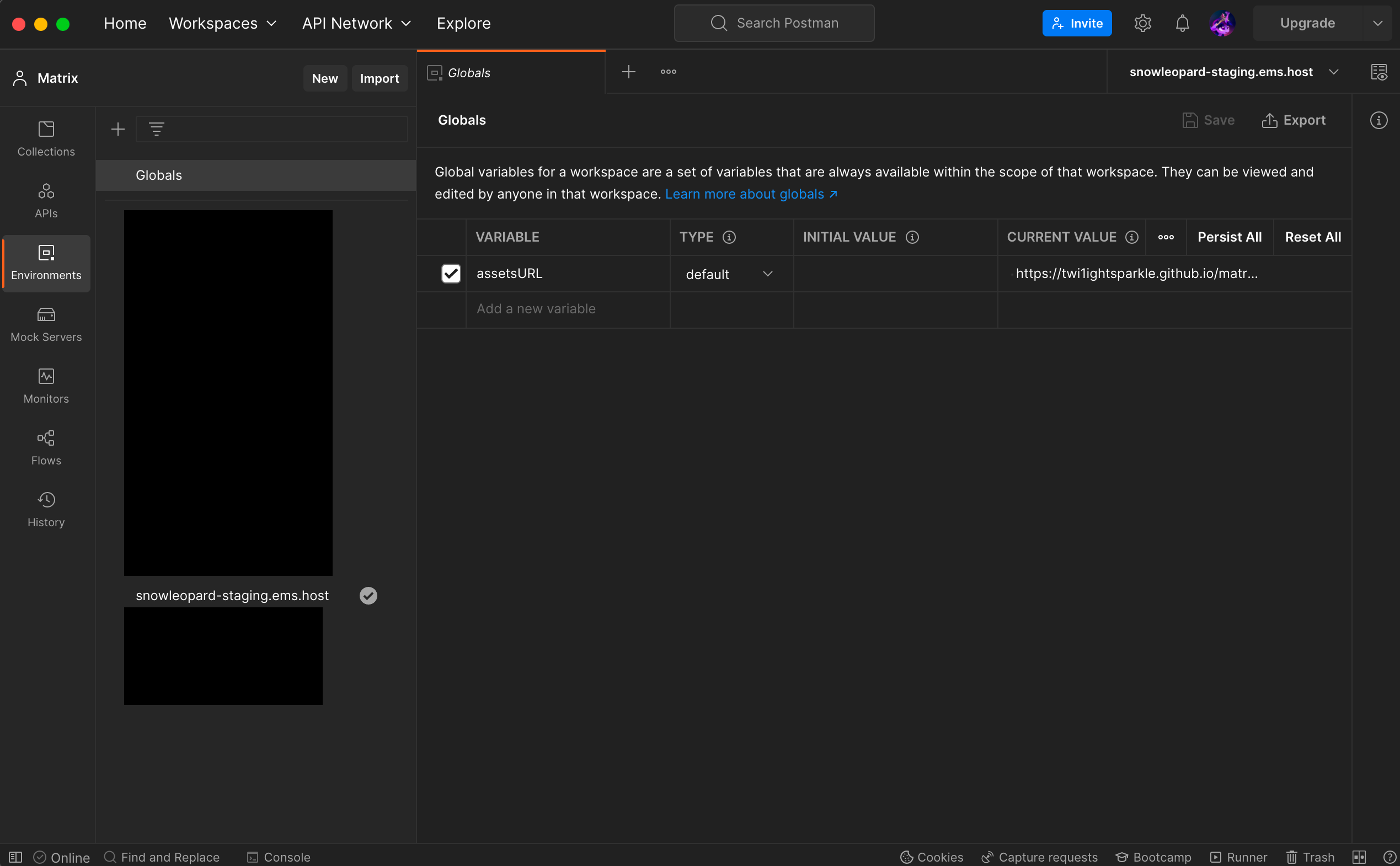This screenshot has width=1400, height=866.
Task: Open the Globals tab overflow menu
Action: 670,71
